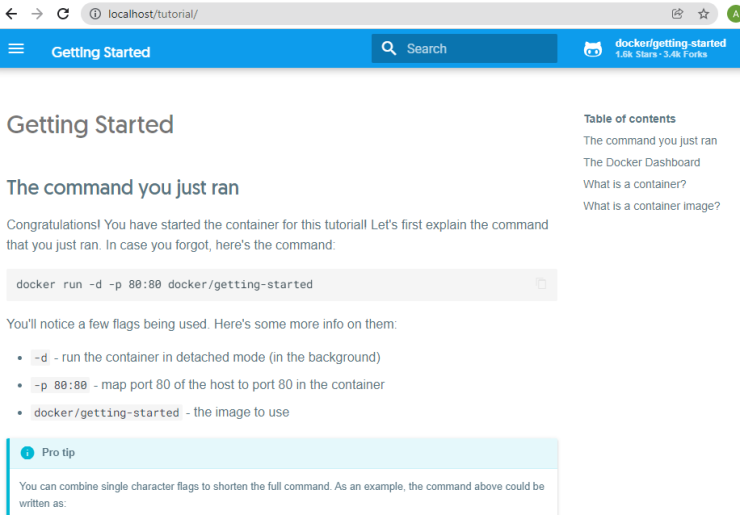Click the Getting Started header title
The height and width of the screenshot is (515, 740).
coord(101,52)
